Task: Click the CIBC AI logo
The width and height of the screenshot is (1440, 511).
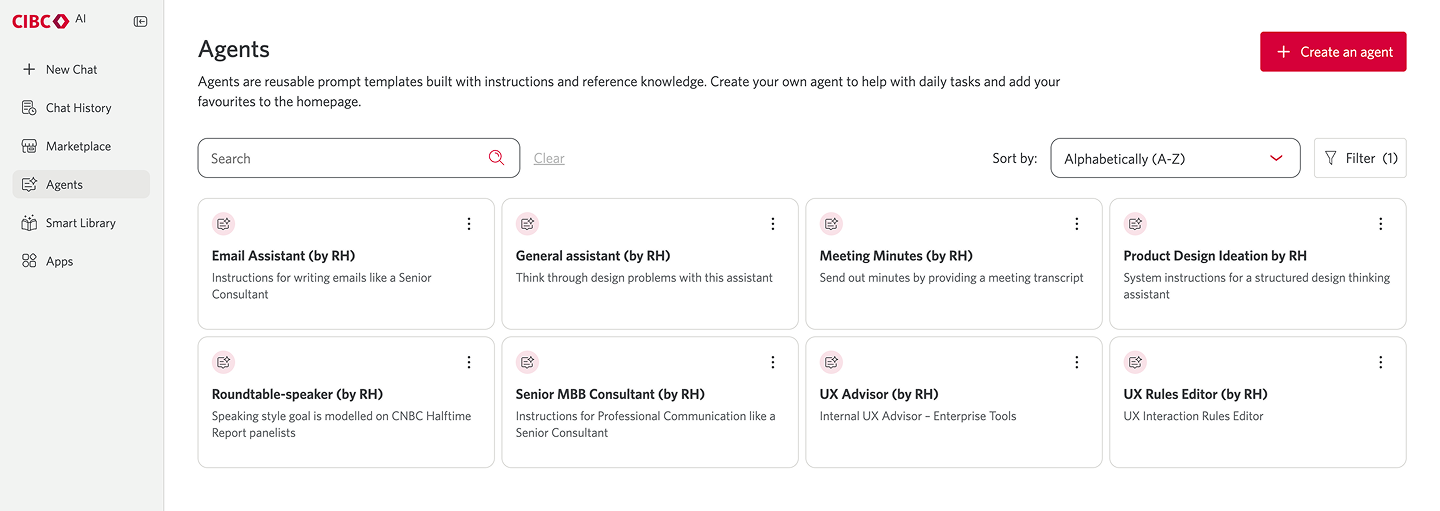Action: coord(49,21)
